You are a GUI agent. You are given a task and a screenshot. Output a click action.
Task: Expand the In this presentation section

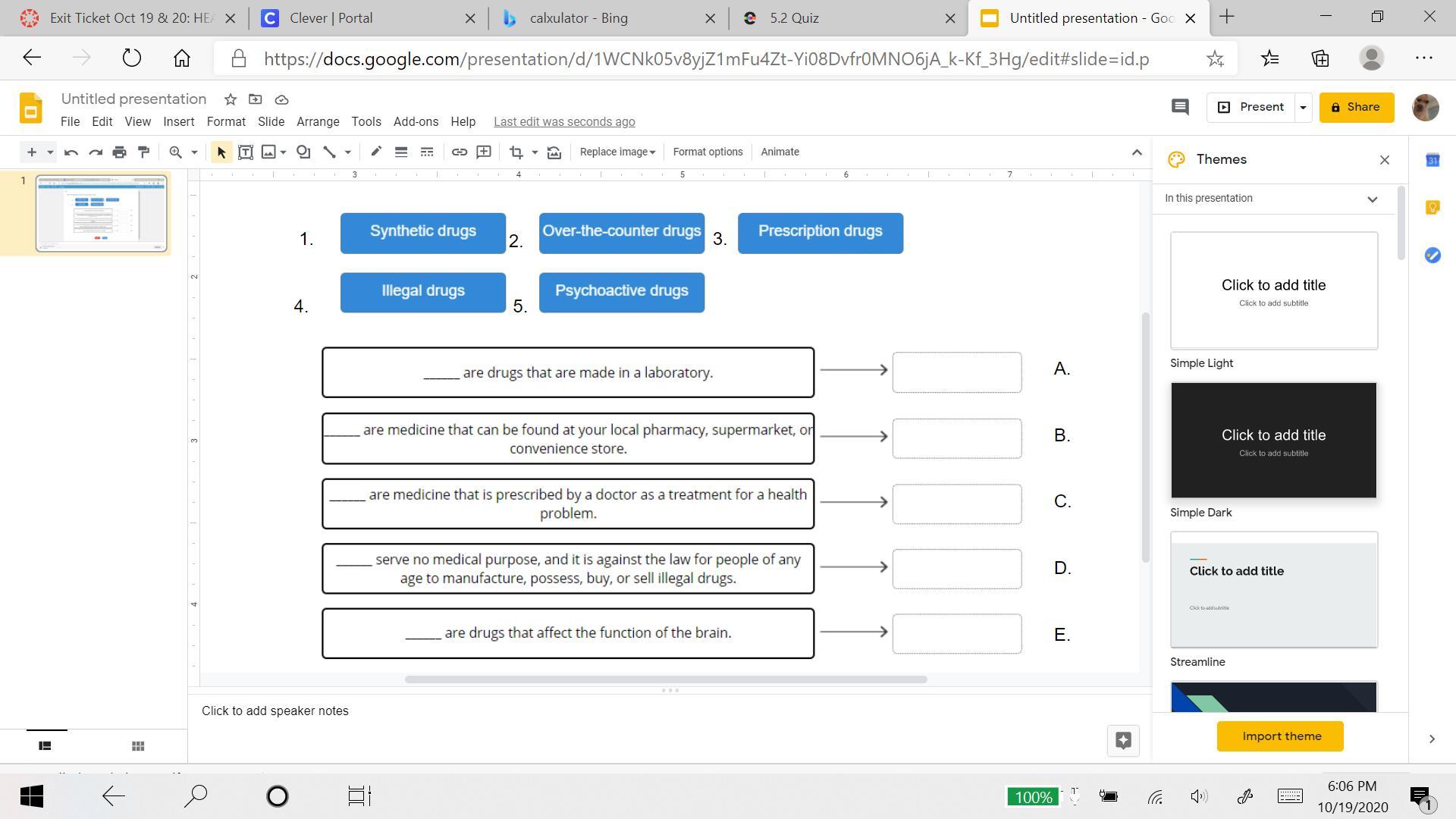pyautogui.click(x=1371, y=199)
